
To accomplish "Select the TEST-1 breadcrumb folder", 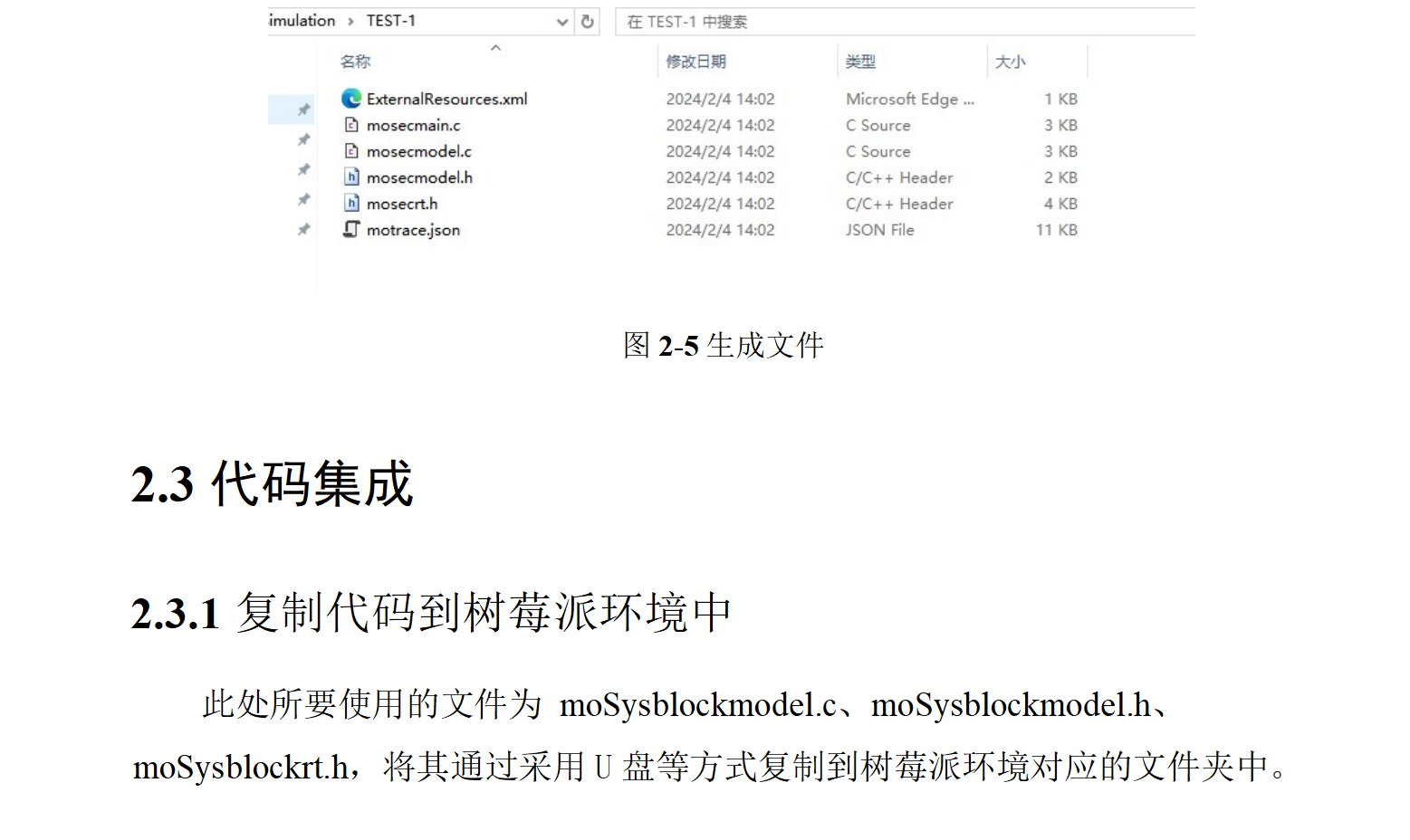I will point(391,21).
